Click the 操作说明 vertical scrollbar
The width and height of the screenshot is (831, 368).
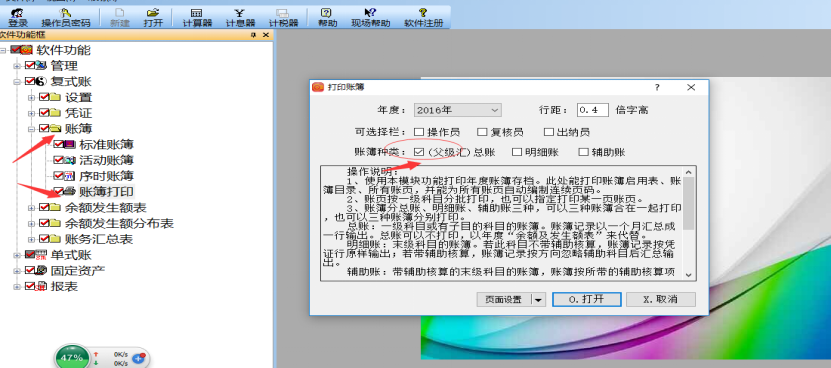point(688,223)
